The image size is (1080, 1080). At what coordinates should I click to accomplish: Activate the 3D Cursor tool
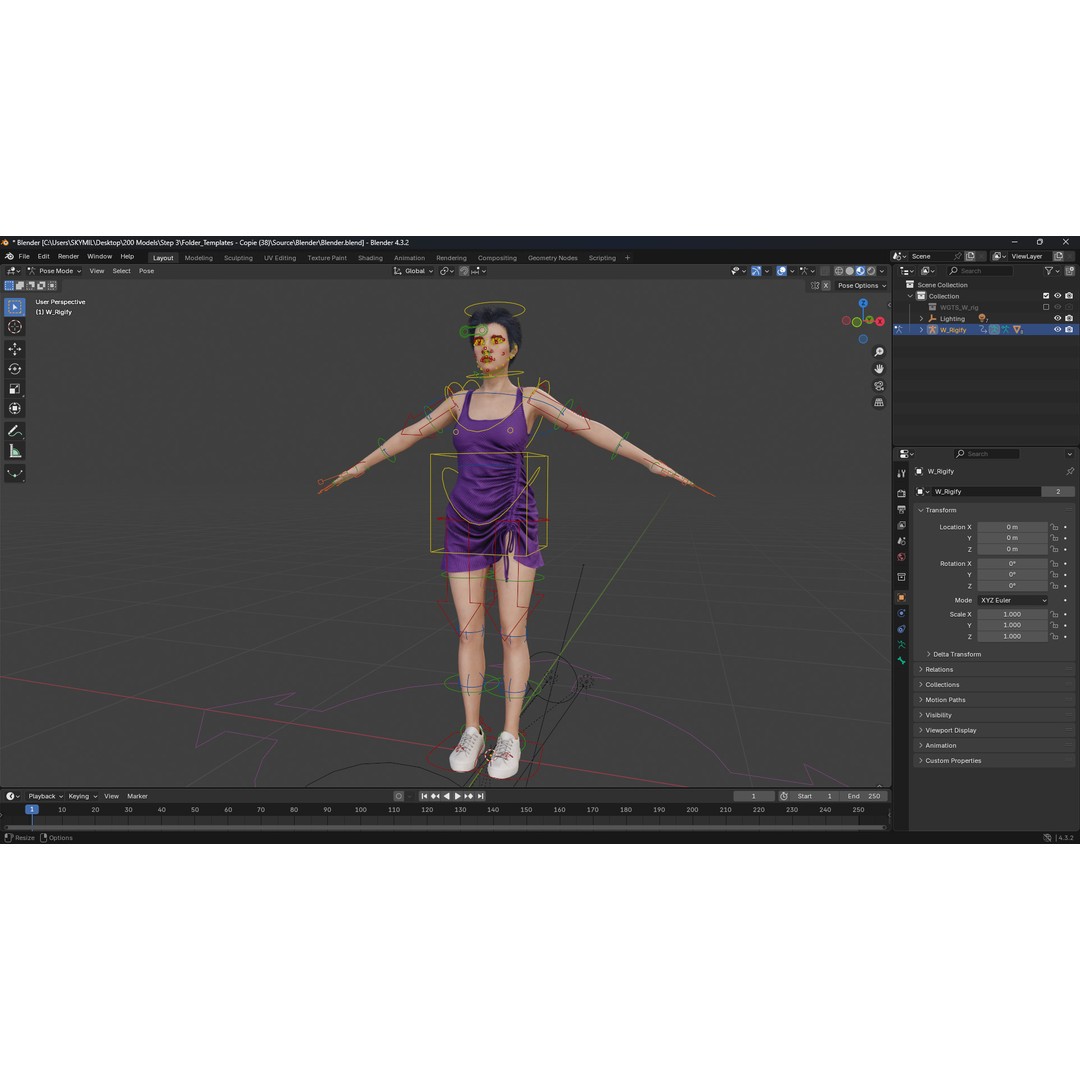[x=14, y=327]
